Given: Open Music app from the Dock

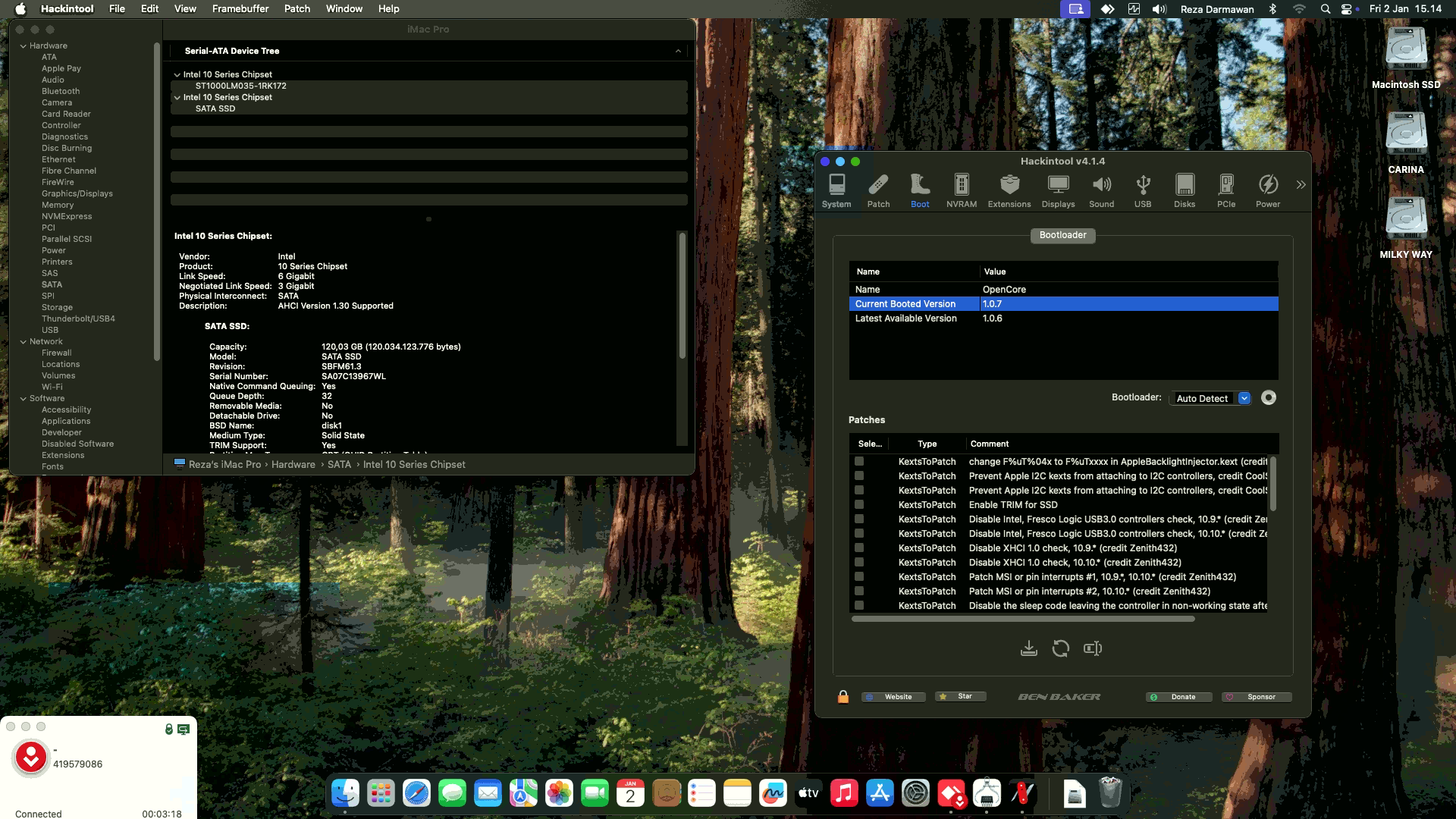Looking at the screenshot, I should click(x=844, y=794).
